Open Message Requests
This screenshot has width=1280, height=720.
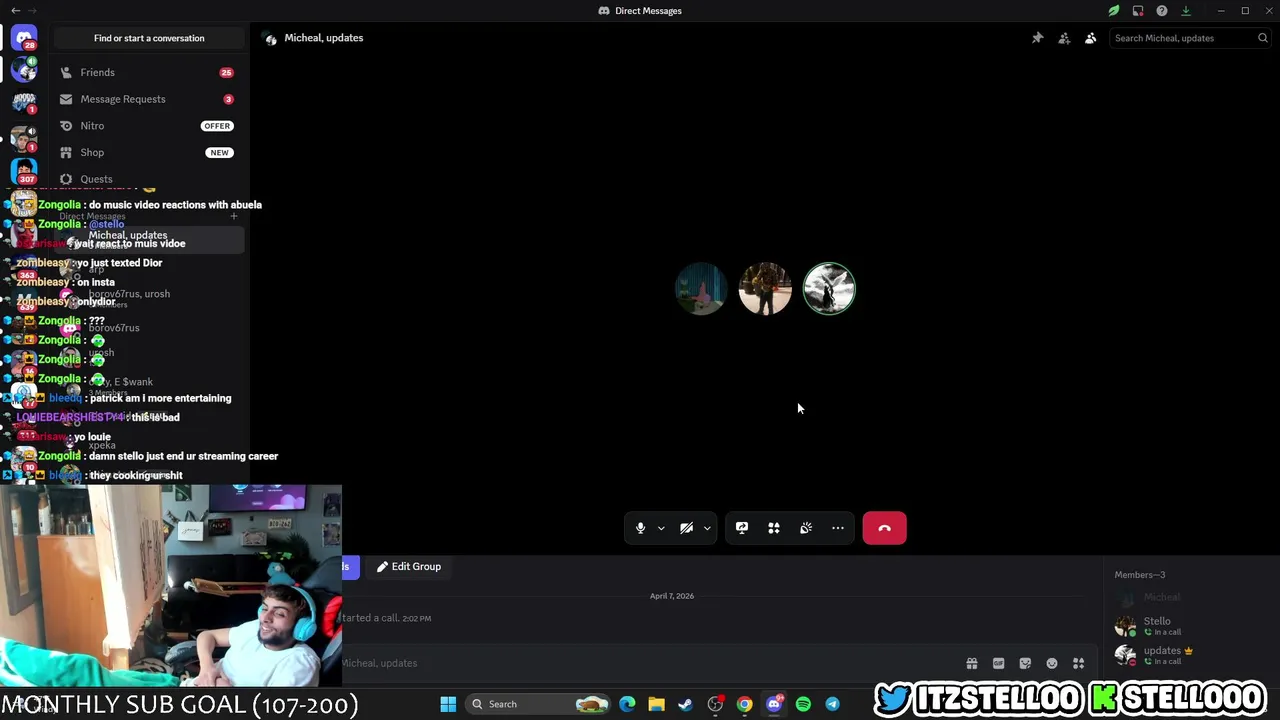(x=148, y=99)
